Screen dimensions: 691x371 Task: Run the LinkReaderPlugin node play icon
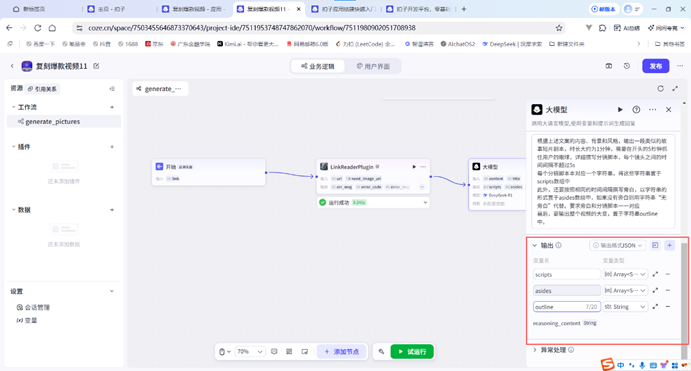(414, 167)
